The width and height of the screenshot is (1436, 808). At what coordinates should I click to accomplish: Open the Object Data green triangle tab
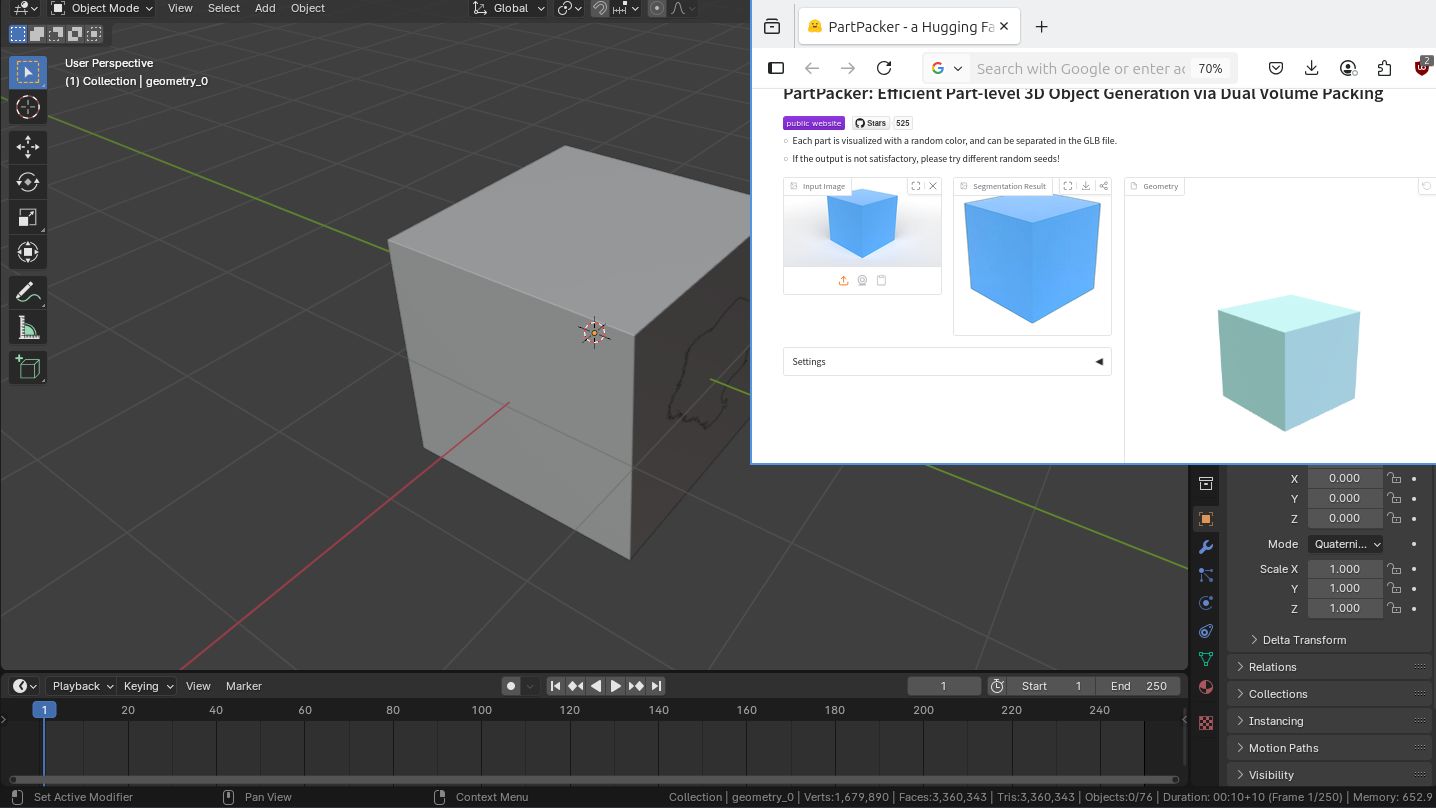(1205, 659)
